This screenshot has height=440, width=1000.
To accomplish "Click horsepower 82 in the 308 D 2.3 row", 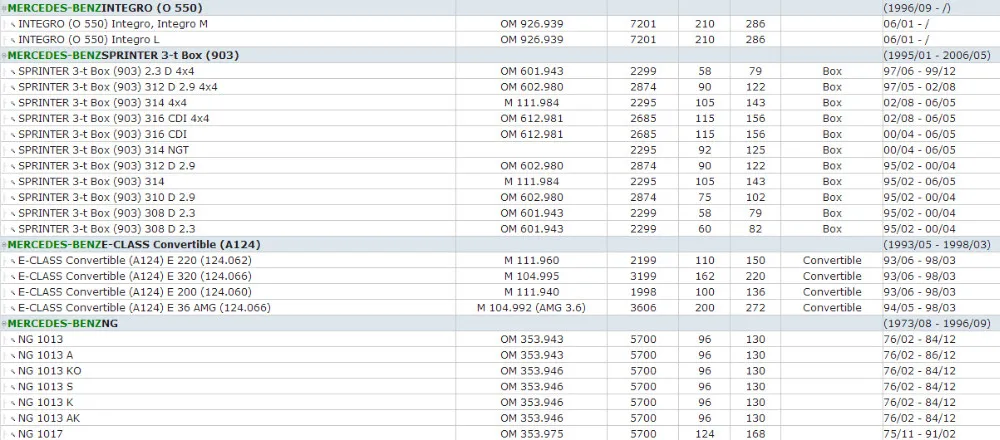I will [756, 229].
